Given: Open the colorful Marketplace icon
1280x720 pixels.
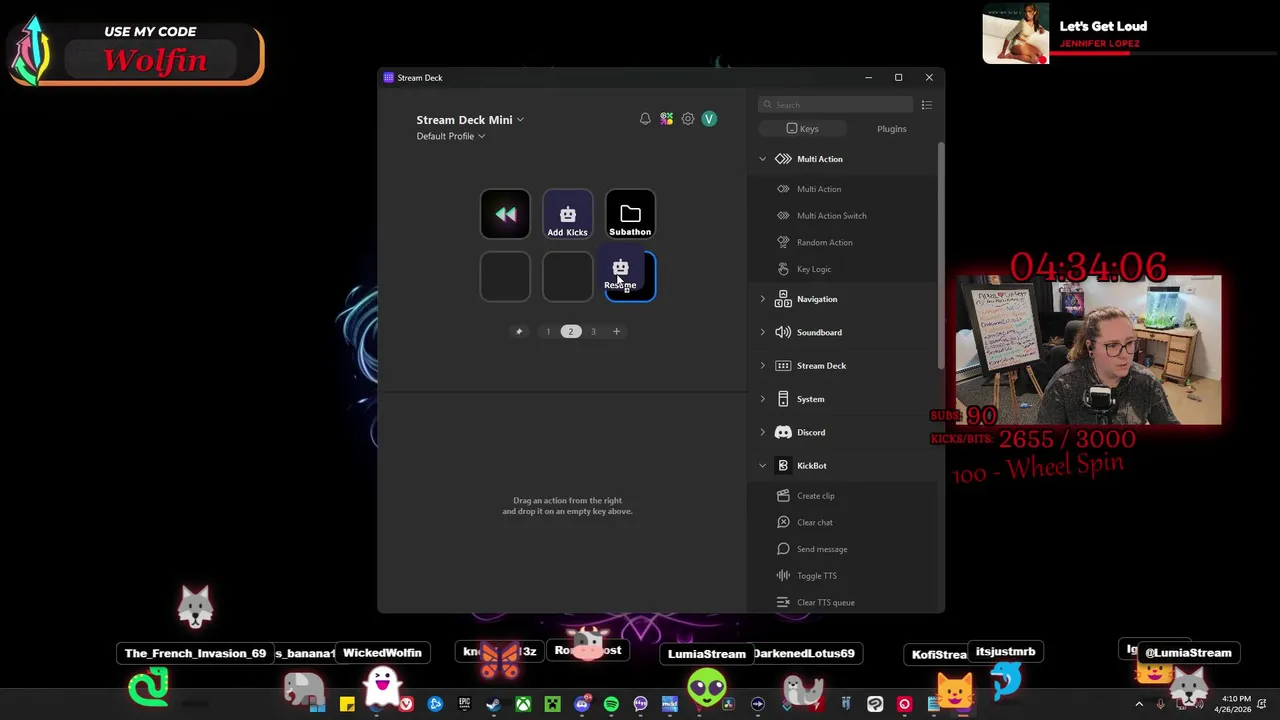Looking at the screenshot, I should 666,119.
